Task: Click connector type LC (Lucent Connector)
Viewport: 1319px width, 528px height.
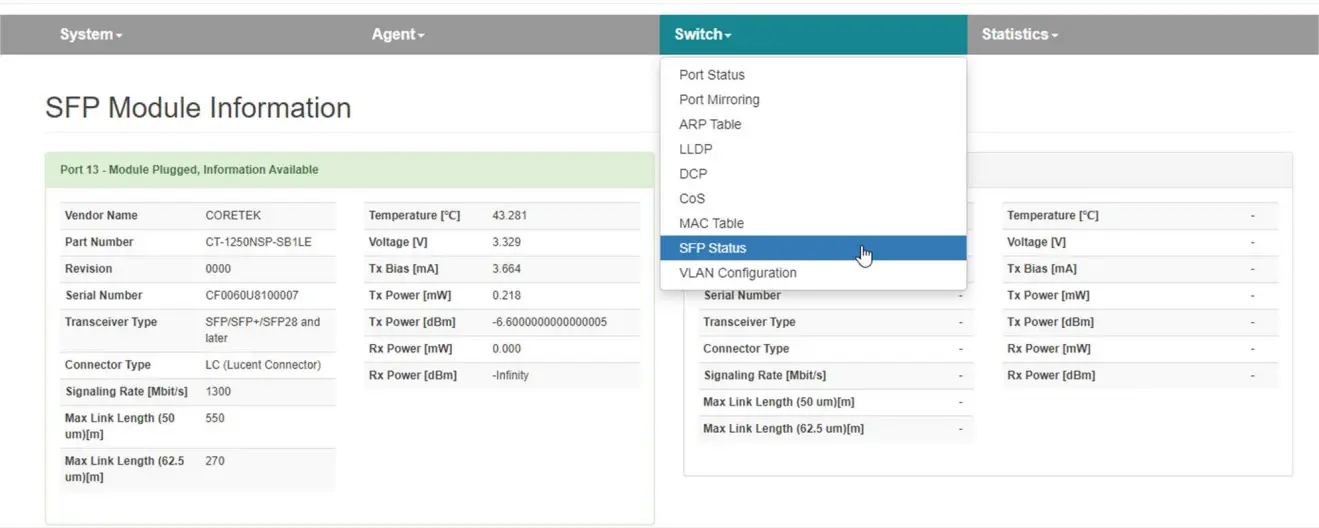Action: [x=263, y=365]
